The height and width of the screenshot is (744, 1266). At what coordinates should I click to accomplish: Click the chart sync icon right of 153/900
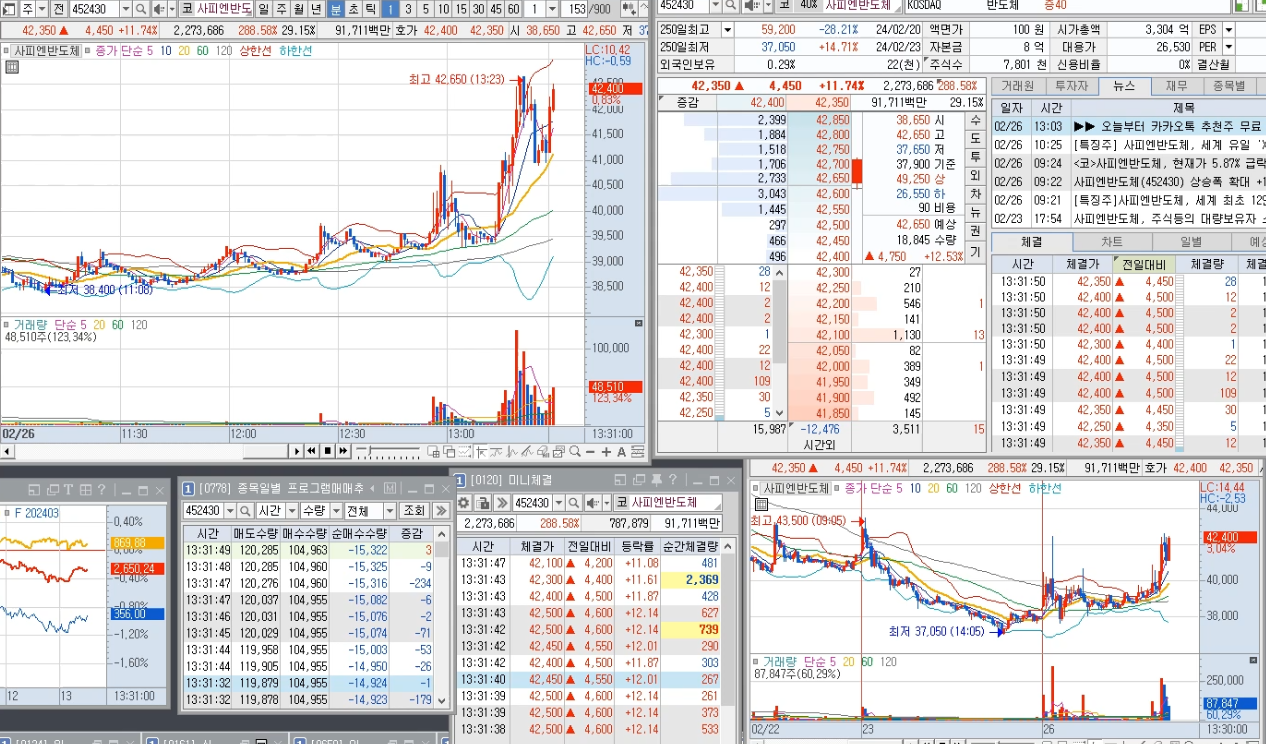click(x=627, y=8)
